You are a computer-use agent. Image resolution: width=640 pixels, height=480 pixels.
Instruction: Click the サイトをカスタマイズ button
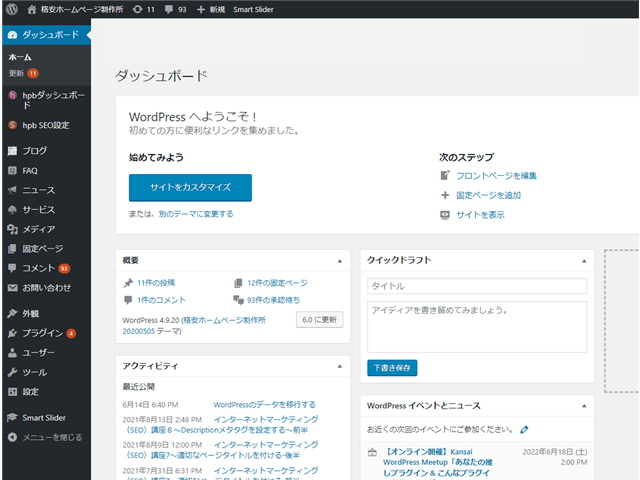click(x=190, y=188)
